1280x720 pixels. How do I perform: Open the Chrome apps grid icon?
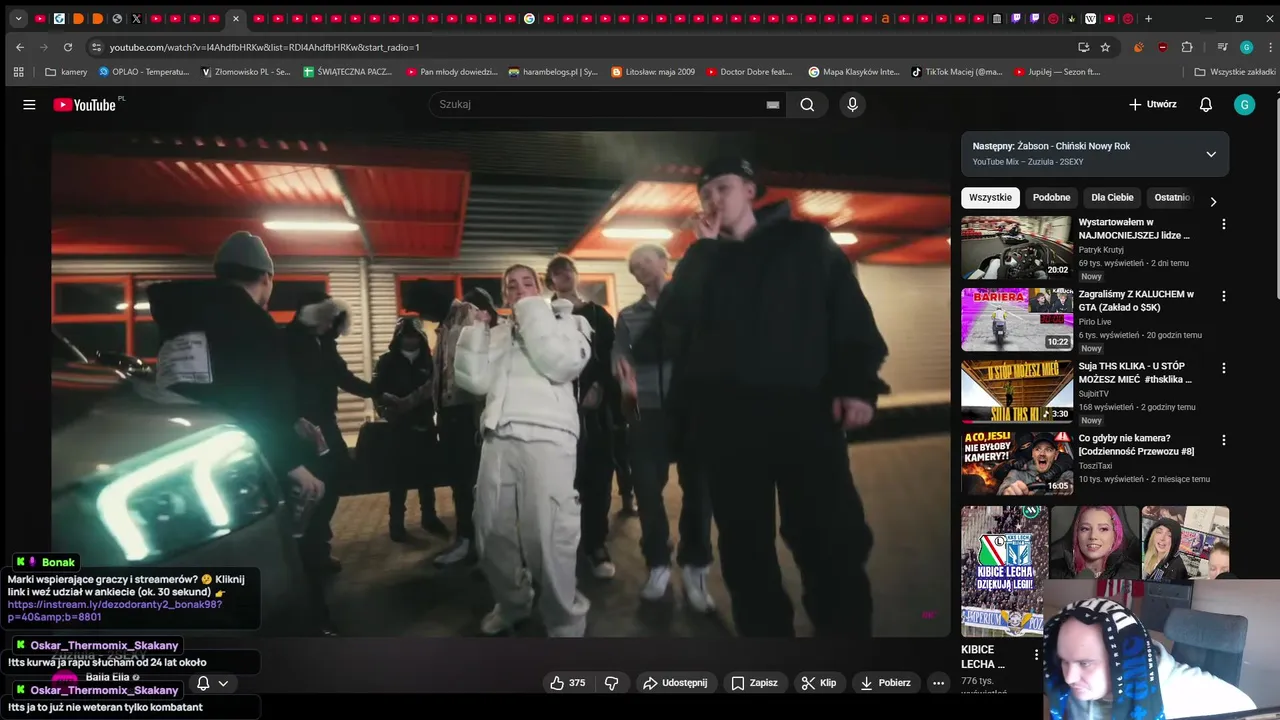click(18, 72)
